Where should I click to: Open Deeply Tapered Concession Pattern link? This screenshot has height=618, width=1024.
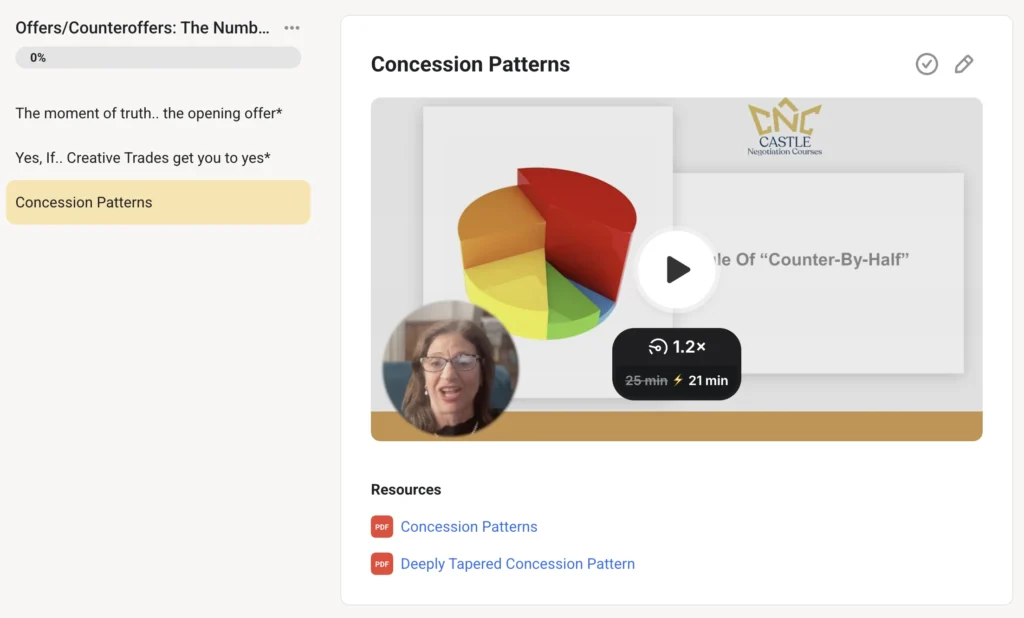coord(517,564)
